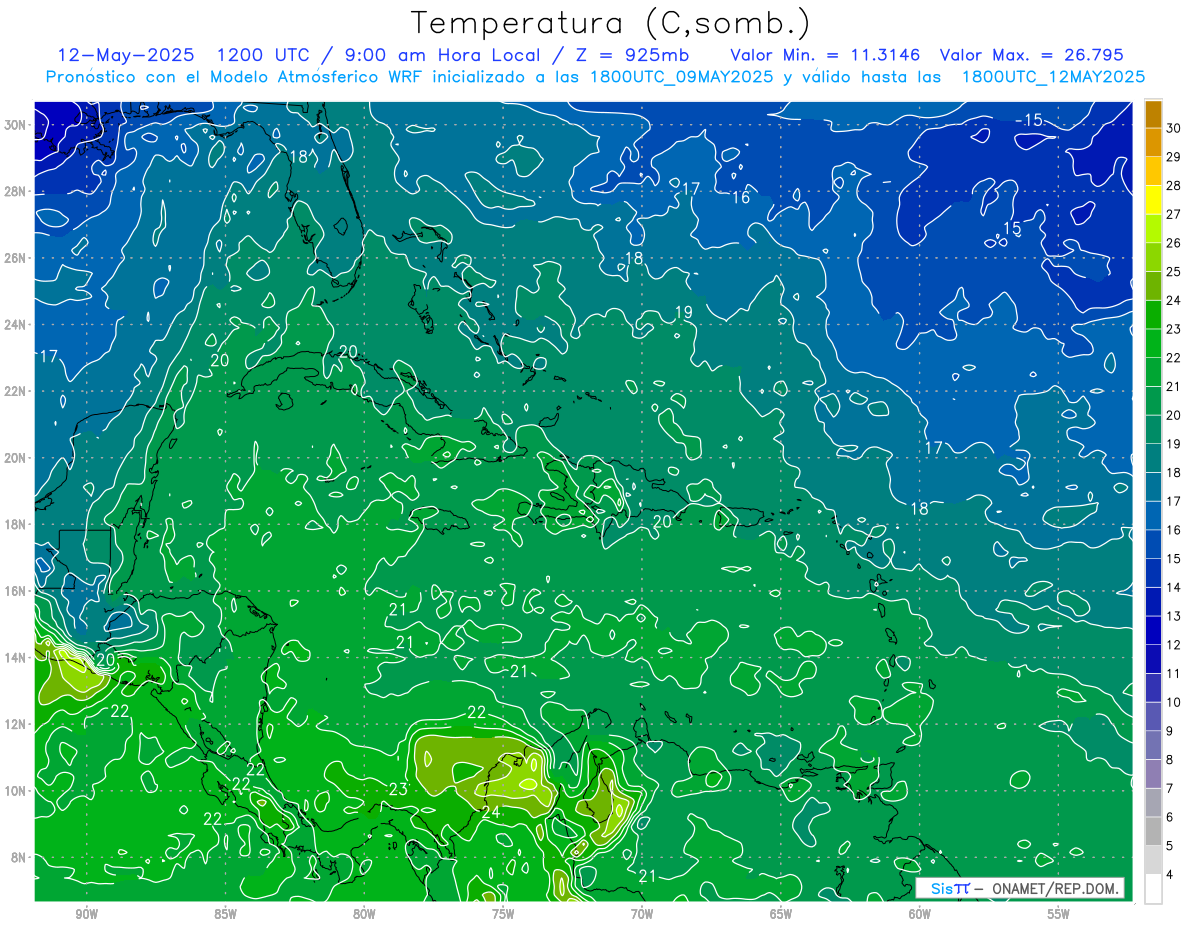
Task: Click the 90W longitude axis label
Action: 86,914
